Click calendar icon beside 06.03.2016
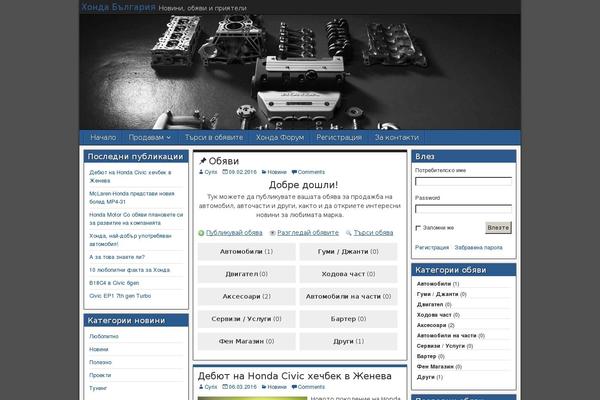The width and height of the screenshot is (600, 400). click(x=225, y=387)
